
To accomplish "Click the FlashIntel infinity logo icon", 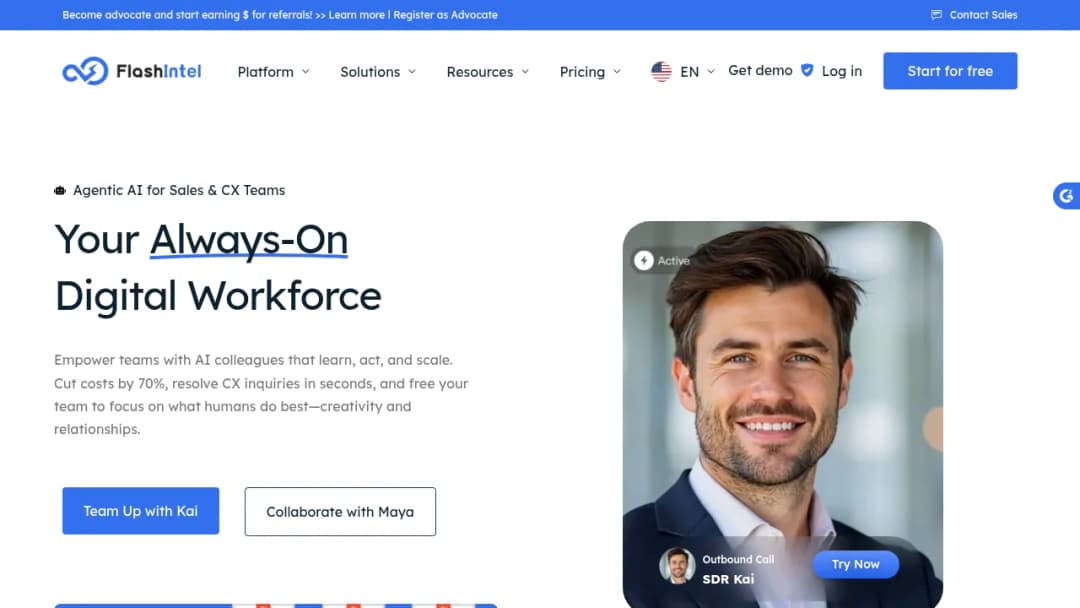I will pos(85,71).
